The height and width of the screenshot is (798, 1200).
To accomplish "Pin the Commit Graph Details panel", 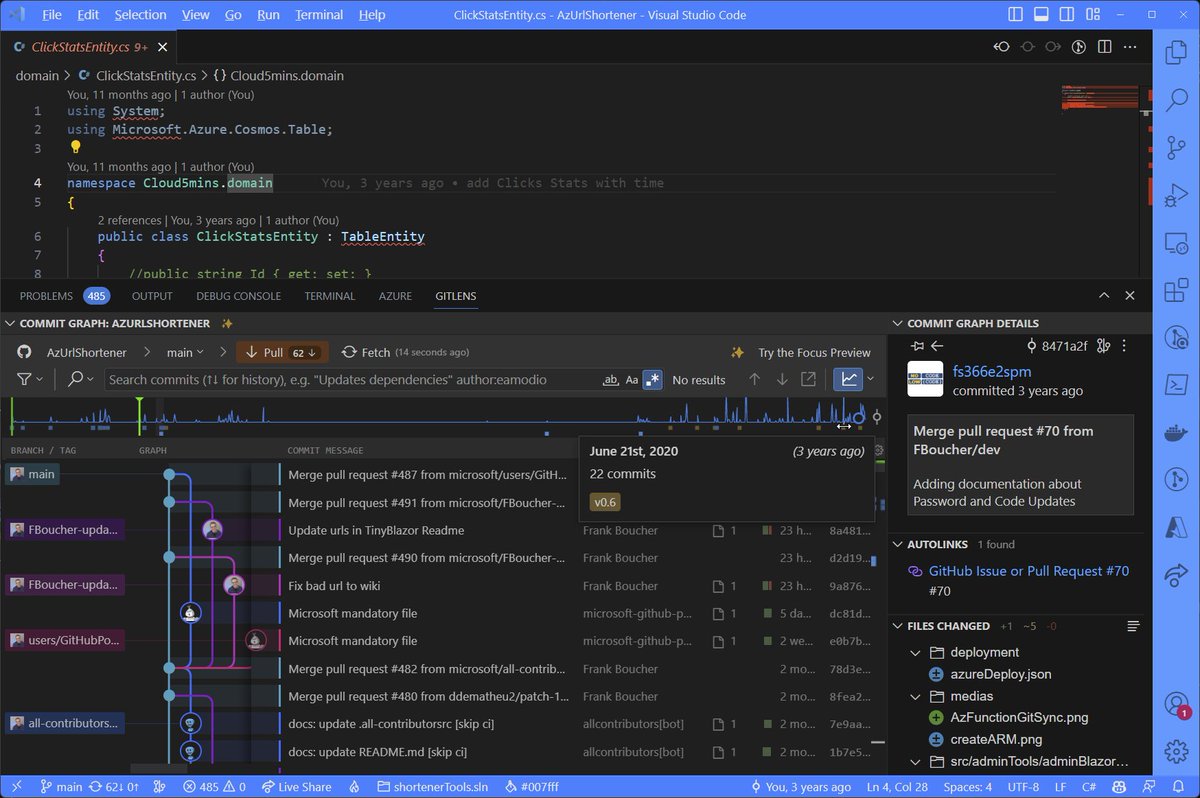I will 917,346.
